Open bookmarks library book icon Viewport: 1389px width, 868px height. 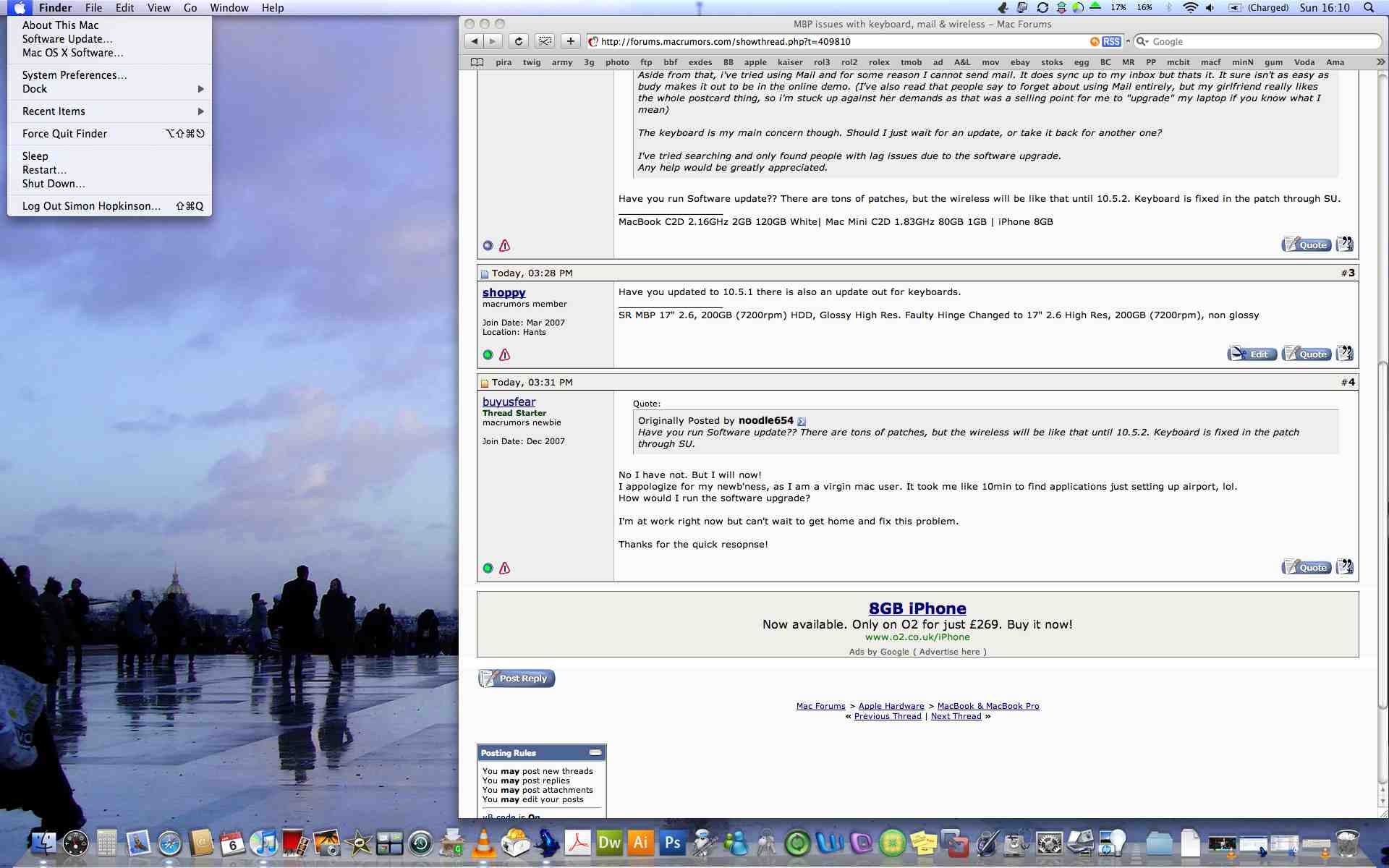[x=477, y=62]
